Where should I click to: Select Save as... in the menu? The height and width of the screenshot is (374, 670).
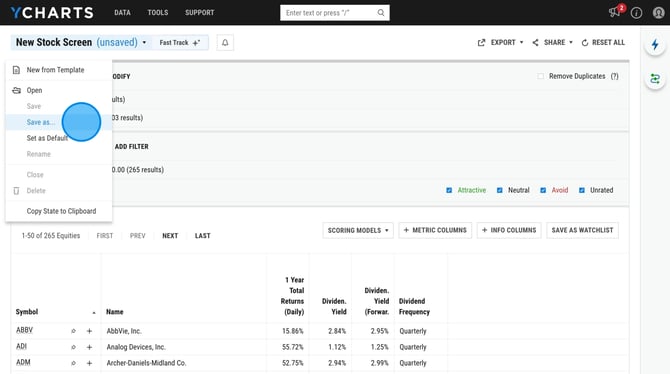[x=59, y=122]
